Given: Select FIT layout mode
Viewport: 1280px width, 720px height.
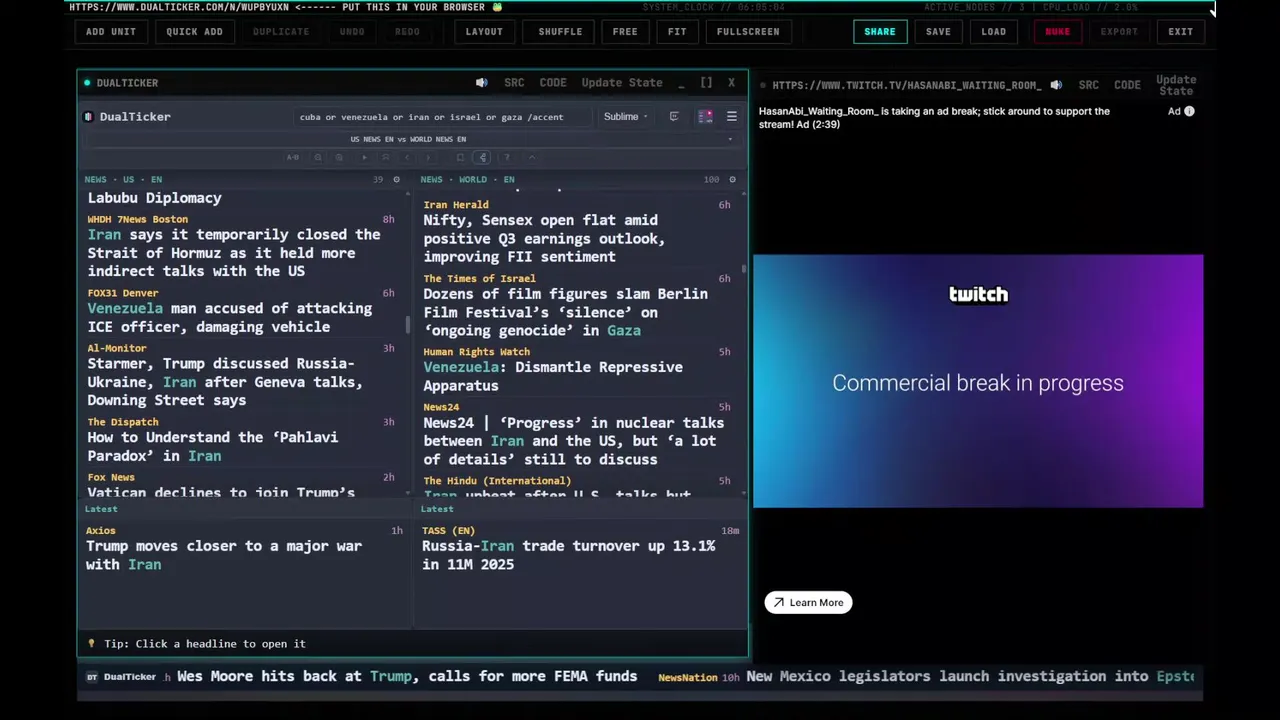Looking at the screenshot, I should click(677, 32).
